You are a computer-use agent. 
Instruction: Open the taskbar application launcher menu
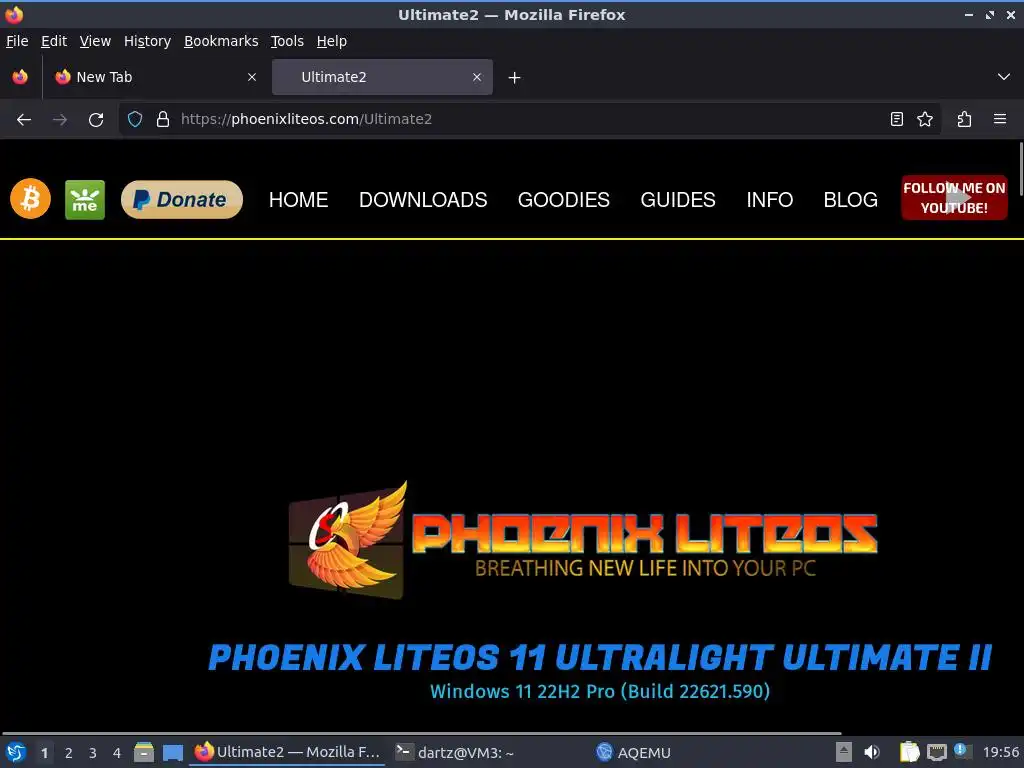pyautogui.click(x=16, y=752)
